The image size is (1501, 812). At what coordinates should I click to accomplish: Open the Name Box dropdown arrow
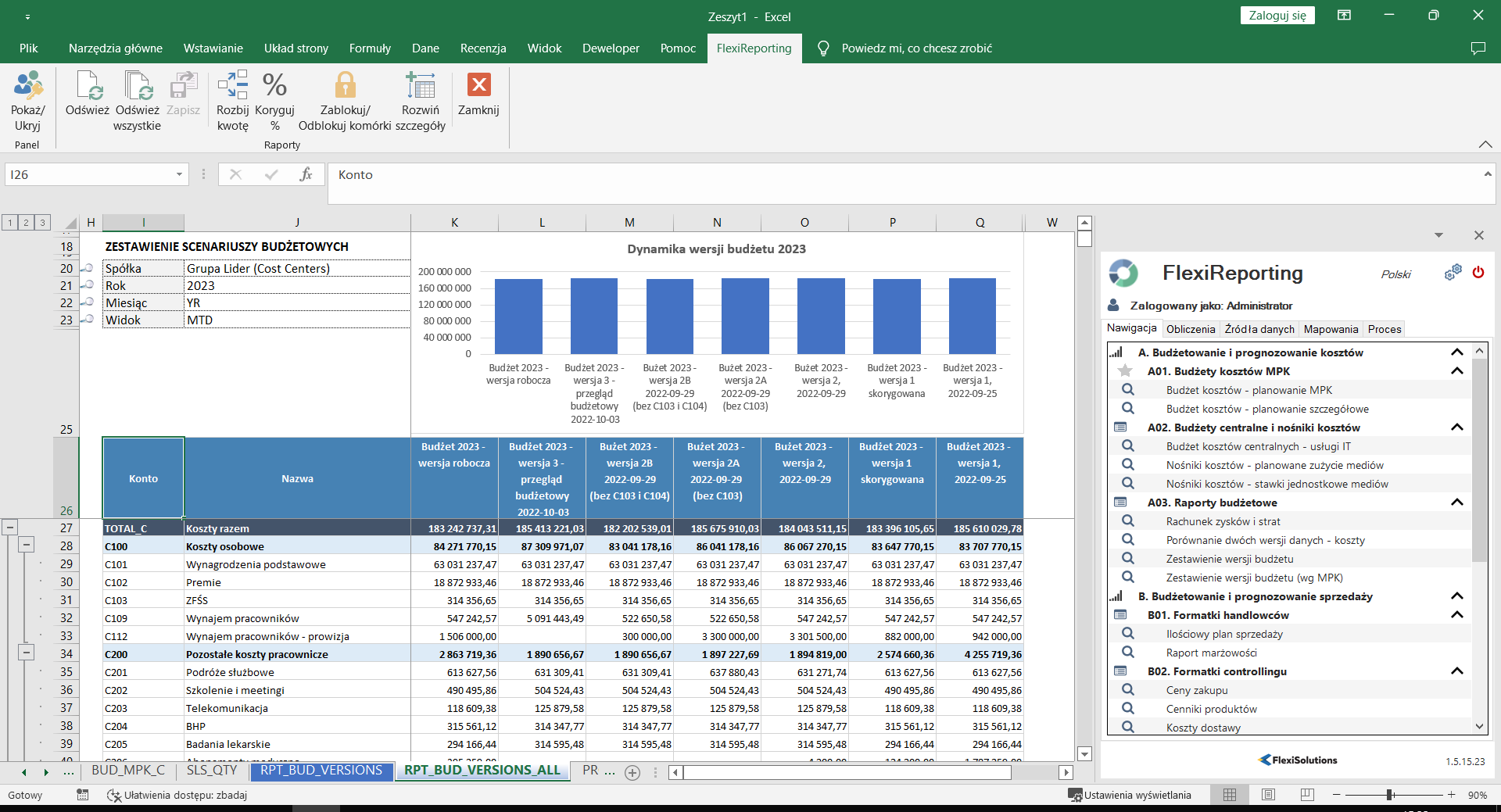[x=179, y=175]
